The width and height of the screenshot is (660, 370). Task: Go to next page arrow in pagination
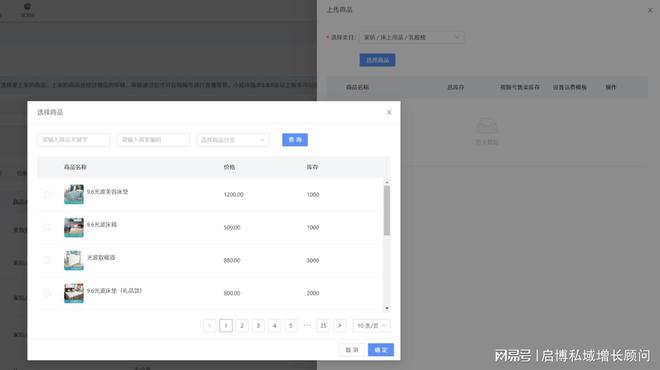(x=339, y=325)
